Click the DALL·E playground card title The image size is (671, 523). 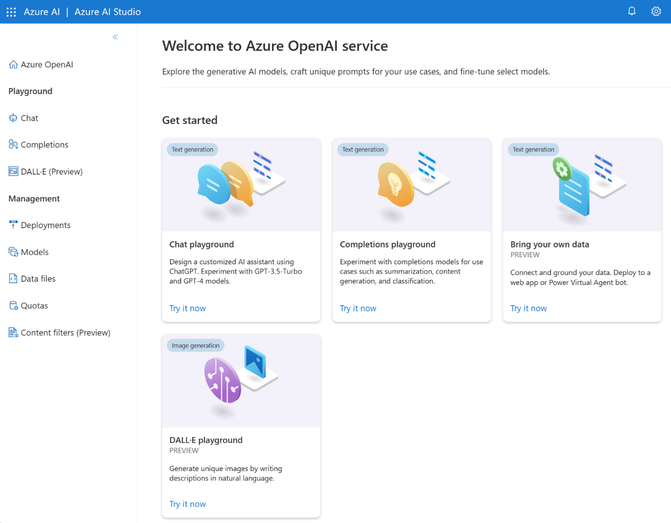coord(206,440)
